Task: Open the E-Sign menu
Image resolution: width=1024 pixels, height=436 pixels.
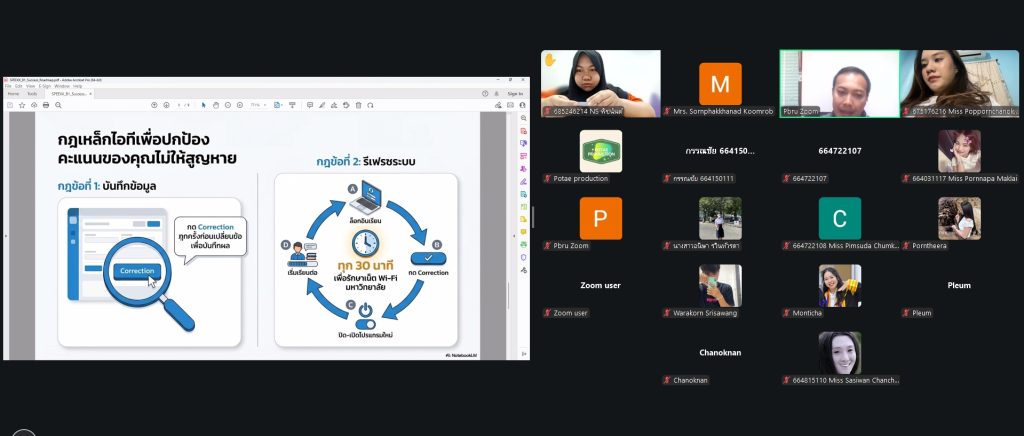Action: 46,86
